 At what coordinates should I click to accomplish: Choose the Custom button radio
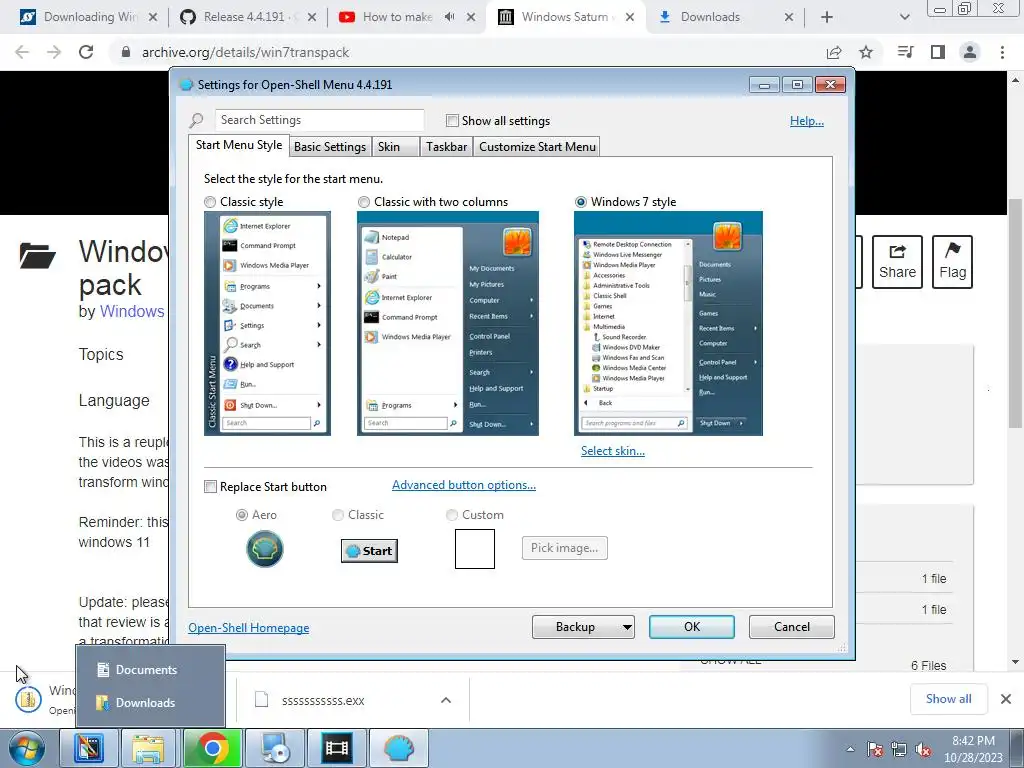click(451, 515)
